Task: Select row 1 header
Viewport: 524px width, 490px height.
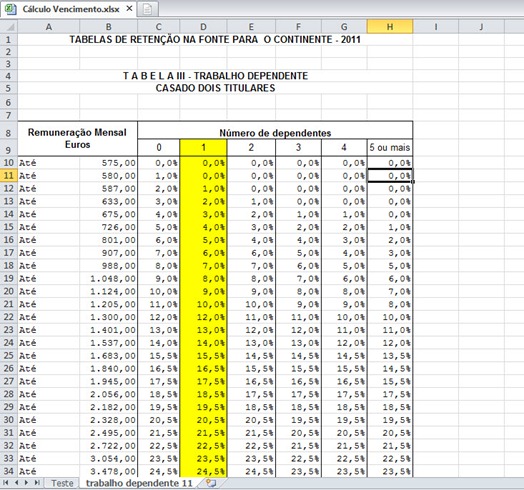Action: tap(9, 40)
